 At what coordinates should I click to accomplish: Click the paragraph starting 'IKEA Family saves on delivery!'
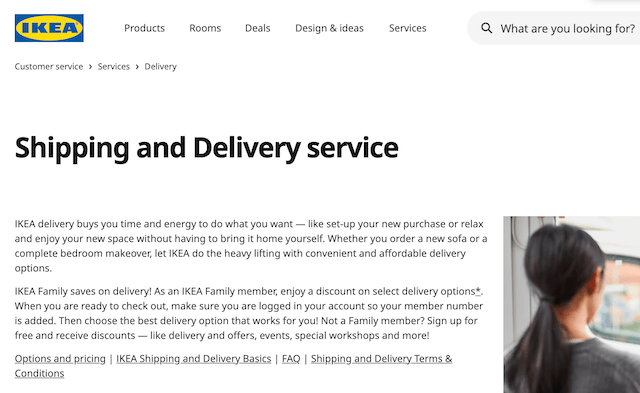pos(249,313)
